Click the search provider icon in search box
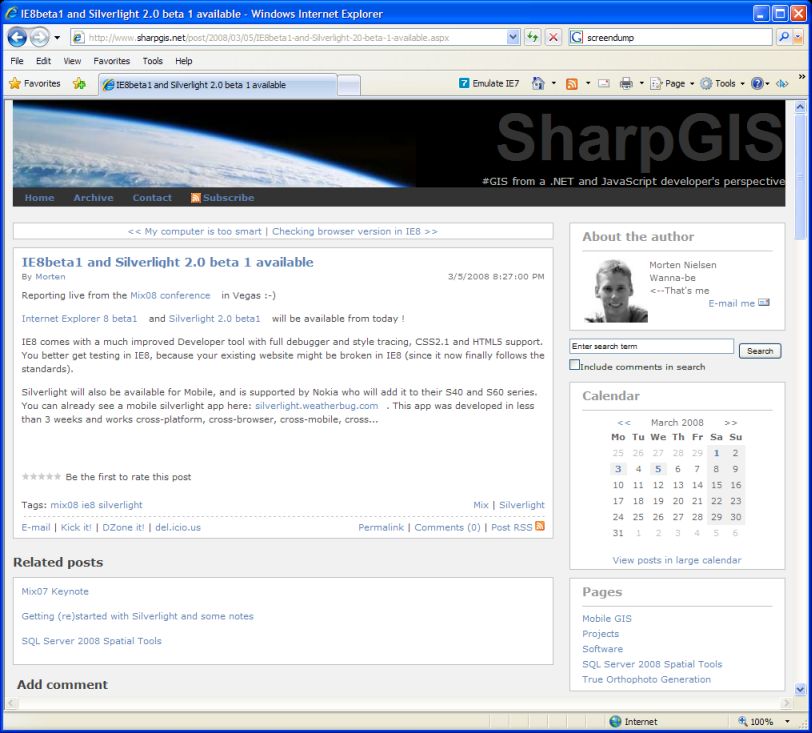812x733 pixels. click(576, 37)
